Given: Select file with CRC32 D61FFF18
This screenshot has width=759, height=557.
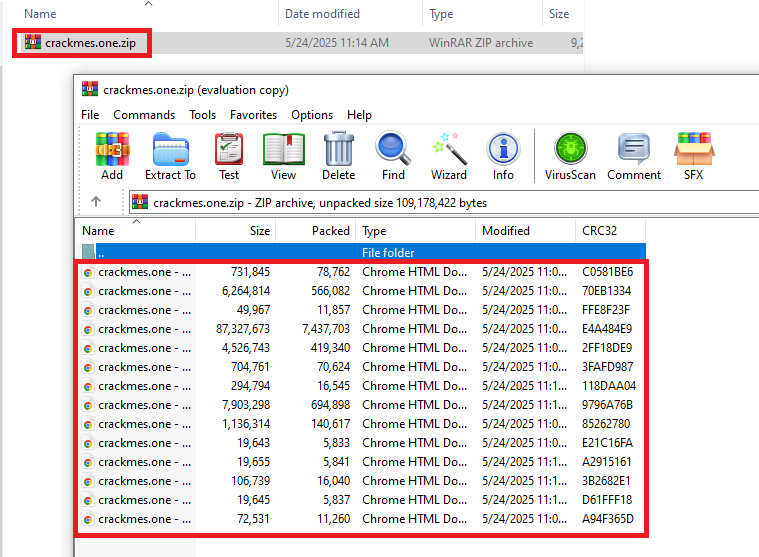Looking at the screenshot, I should coord(361,500).
